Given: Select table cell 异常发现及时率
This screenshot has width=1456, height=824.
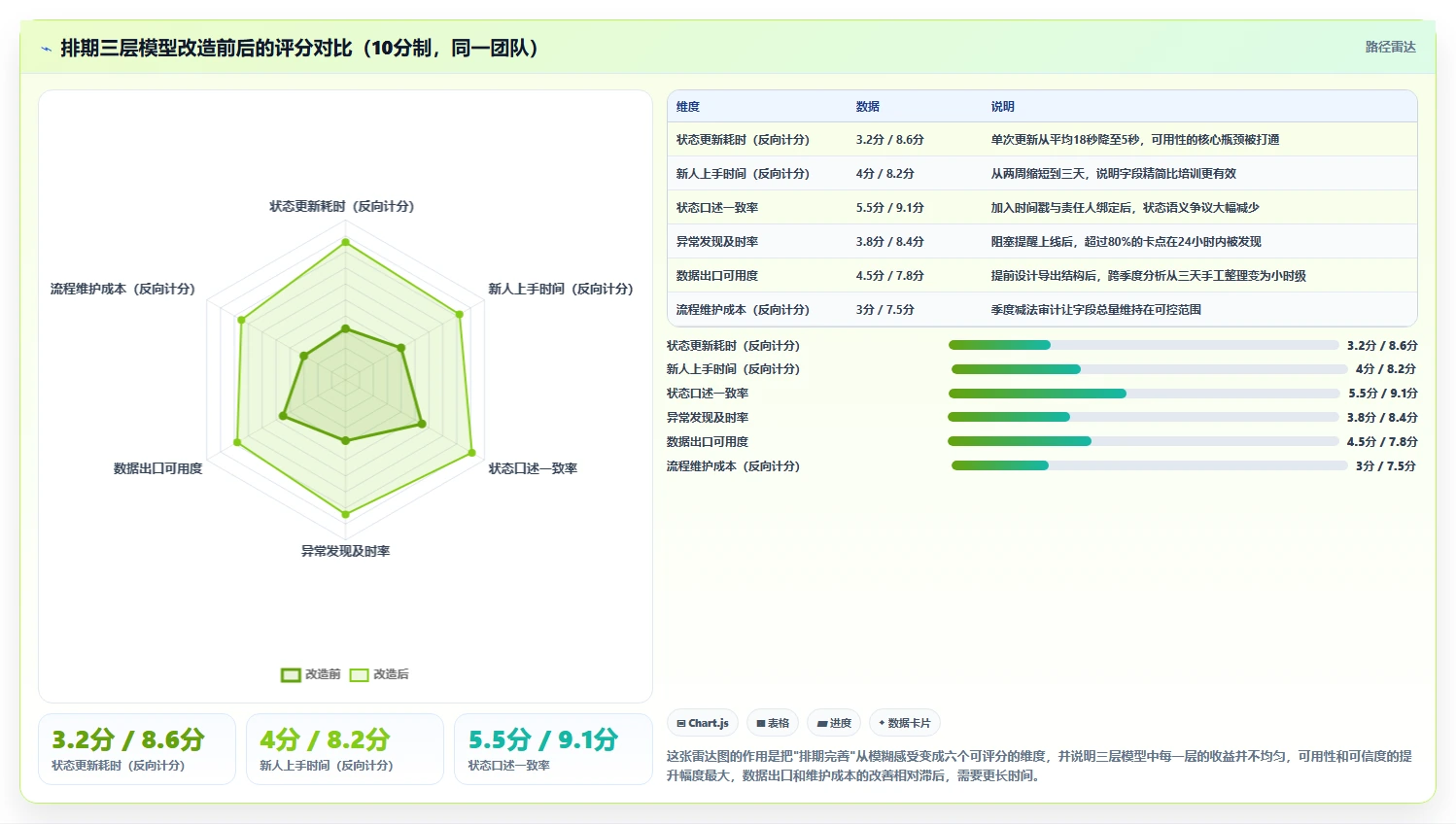Looking at the screenshot, I should pyautogui.click(x=717, y=242).
